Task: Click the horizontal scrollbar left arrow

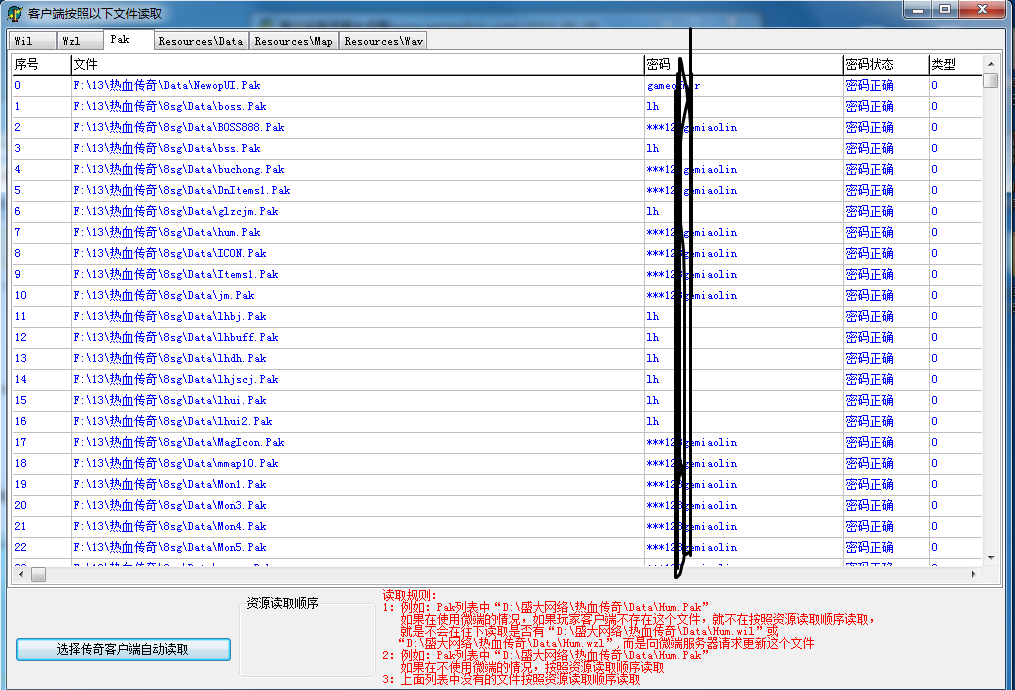Action: tap(21, 574)
